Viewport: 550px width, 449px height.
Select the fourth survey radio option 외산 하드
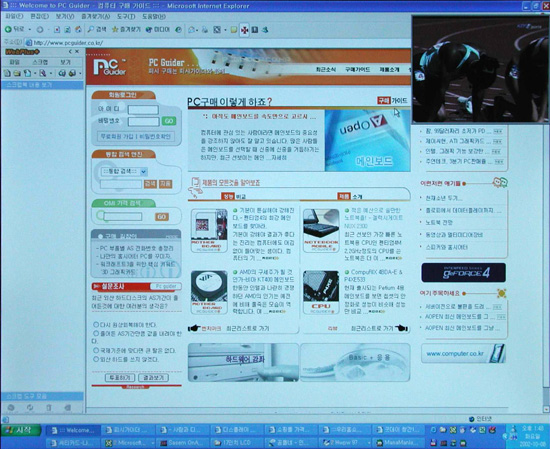[x=96, y=359]
